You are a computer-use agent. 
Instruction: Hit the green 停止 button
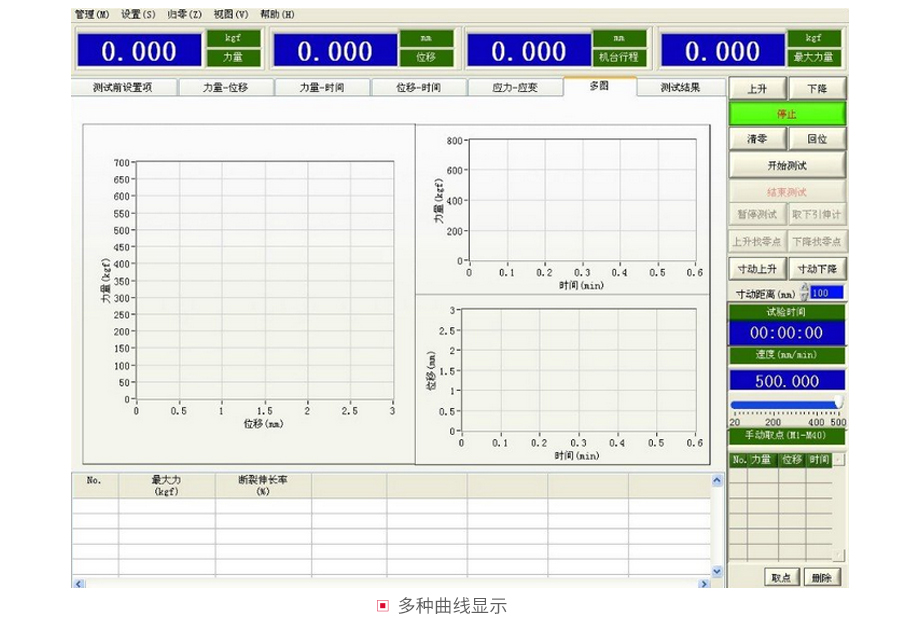click(787, 114)
